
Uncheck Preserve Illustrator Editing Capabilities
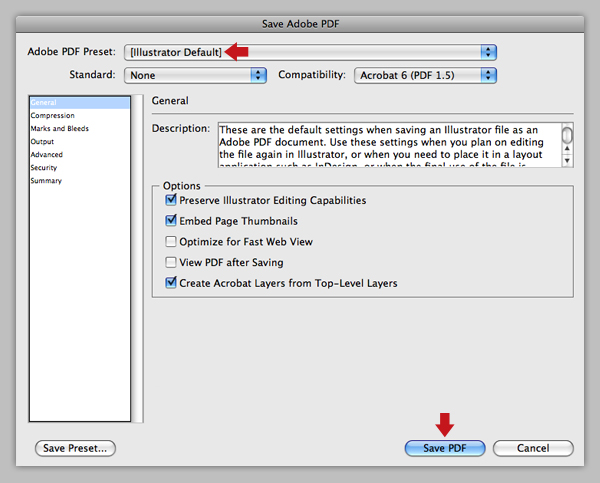tap(171, 200)
